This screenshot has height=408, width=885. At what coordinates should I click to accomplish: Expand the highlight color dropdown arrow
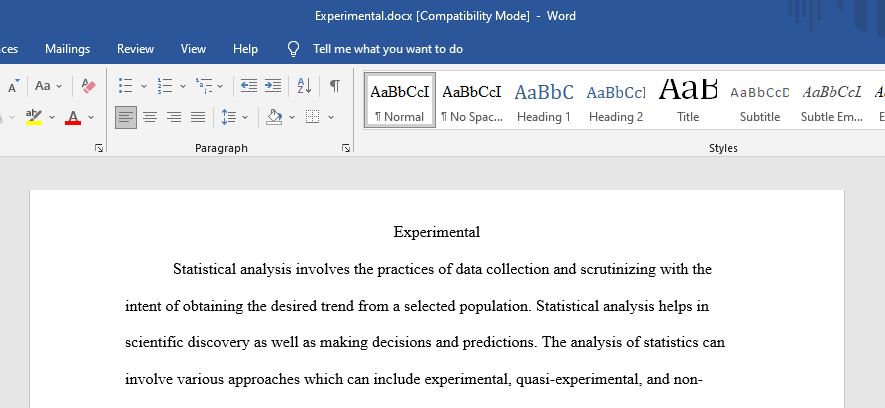[x=52, y=117]
